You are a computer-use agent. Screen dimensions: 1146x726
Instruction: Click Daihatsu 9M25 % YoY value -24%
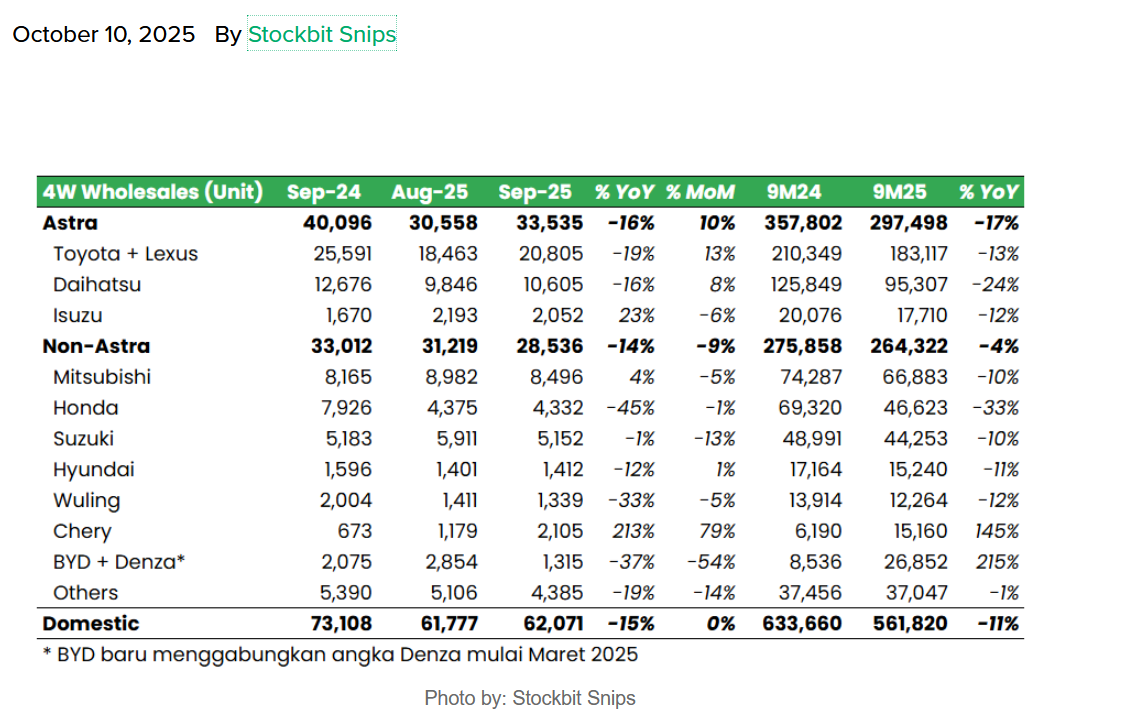point(995,284)
